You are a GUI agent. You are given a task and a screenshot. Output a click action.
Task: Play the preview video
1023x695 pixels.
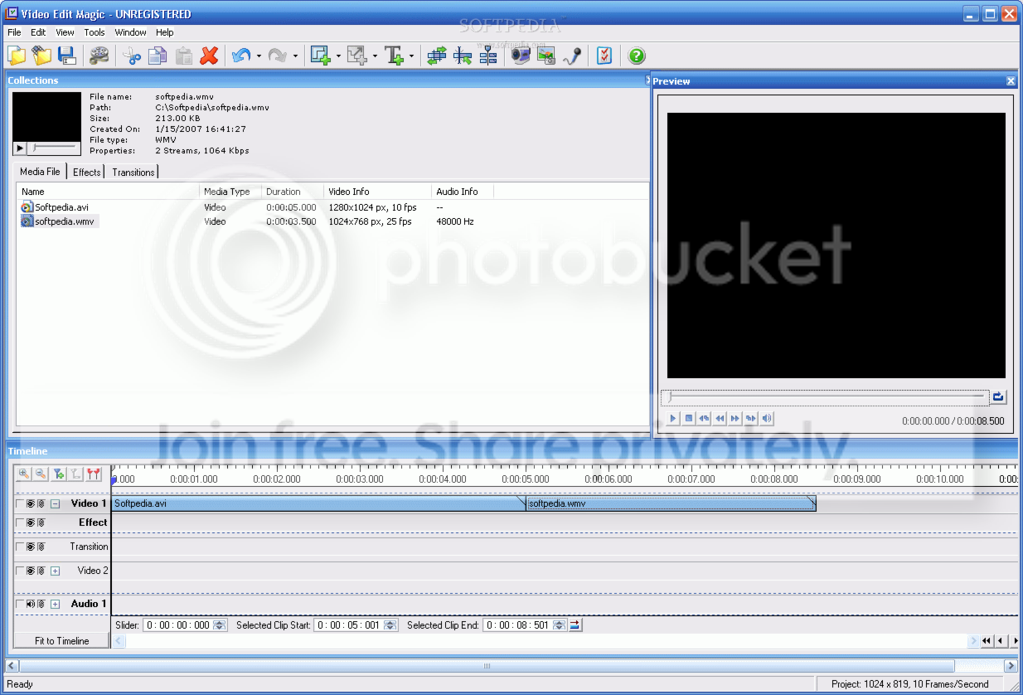tap(673, 418)
